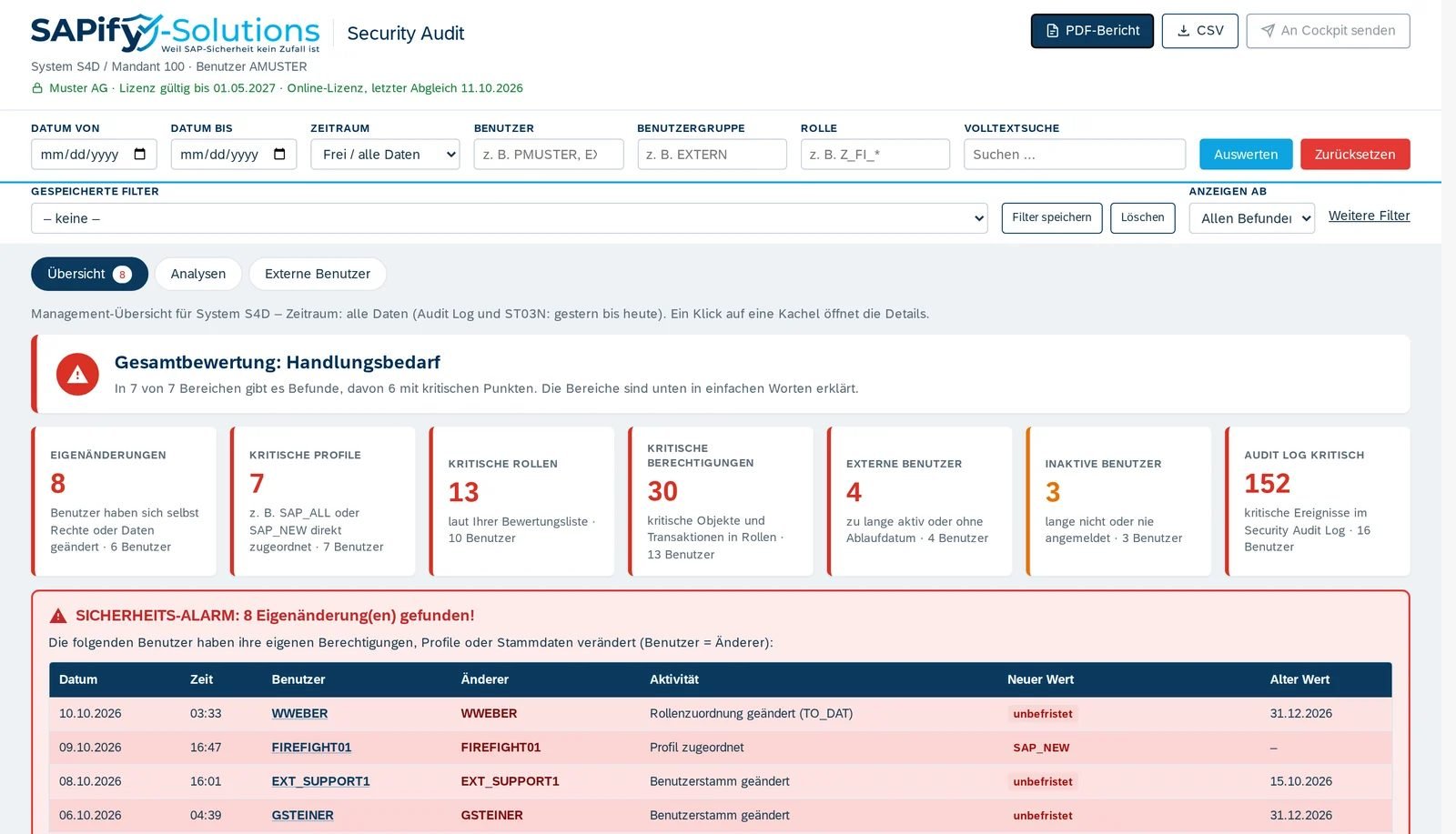Open the Zeitraum dropdown

click(x=385, y=155)
